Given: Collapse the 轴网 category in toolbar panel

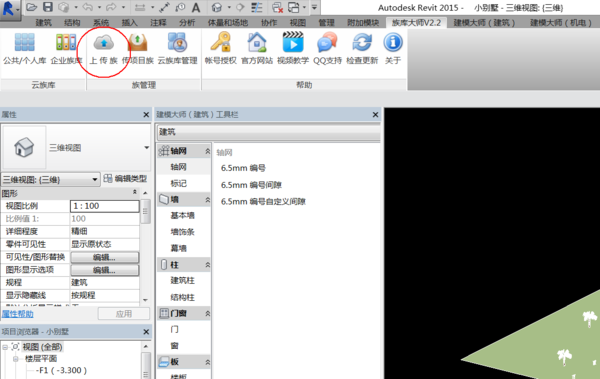Looking at the screenshot, I should (207, 151).
